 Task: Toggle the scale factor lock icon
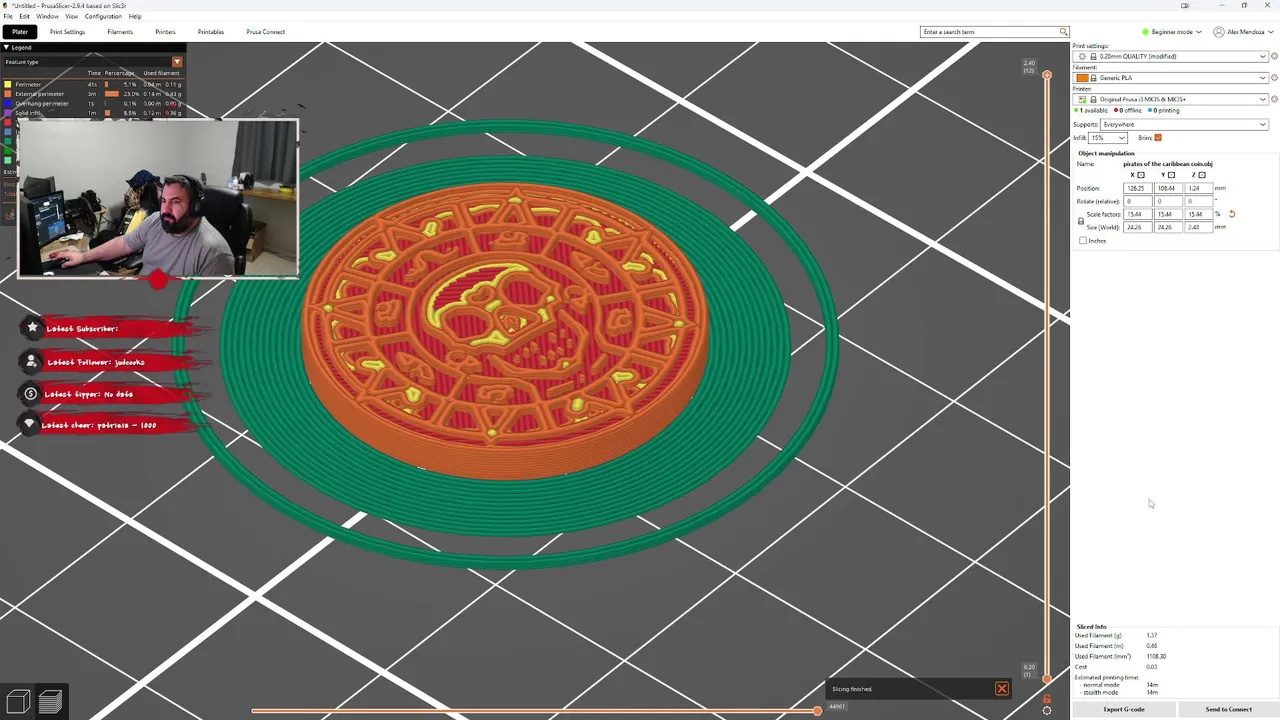point(1081,221)
